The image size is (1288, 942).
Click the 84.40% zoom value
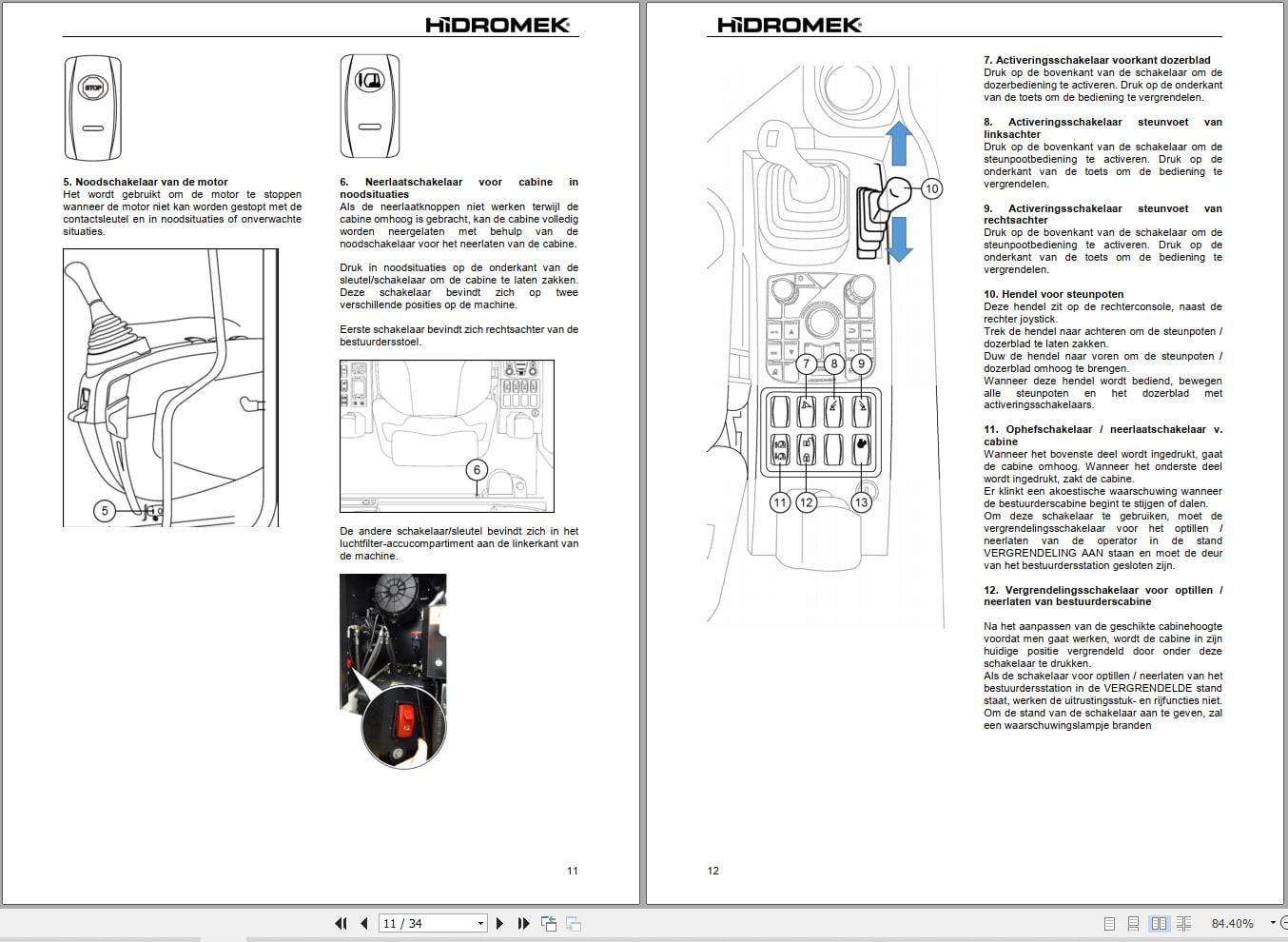[x=1232, y=923]
